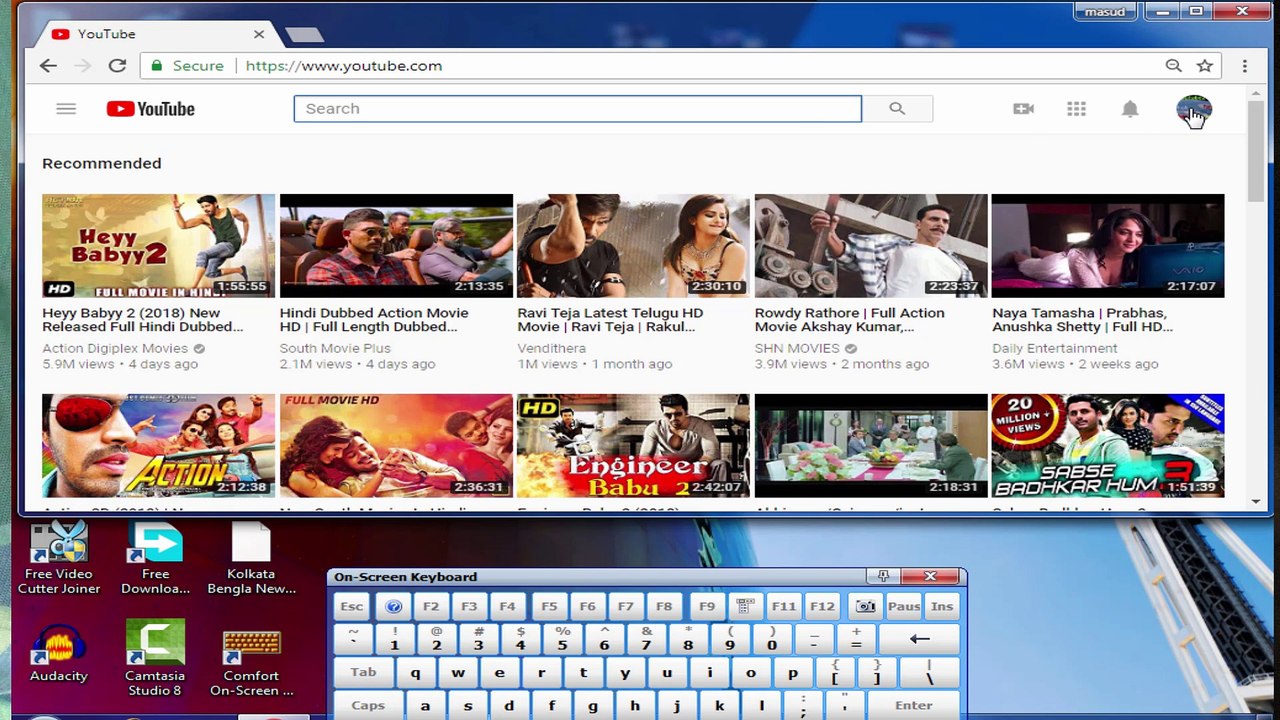Open the YouTube apps grid icon
1280x720 pixels.
click(1076, 109)
